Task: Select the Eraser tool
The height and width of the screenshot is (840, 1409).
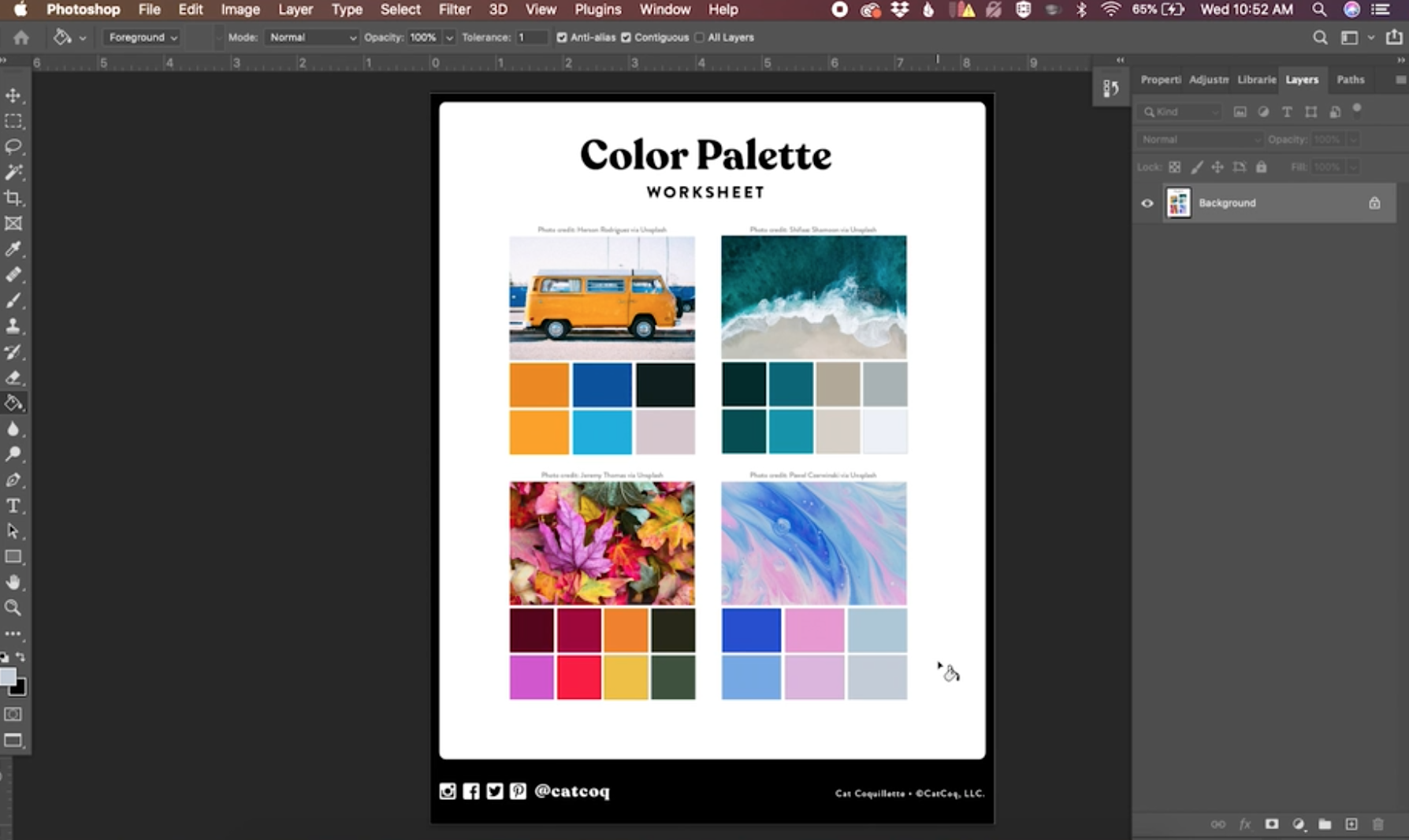Action: [x=13, y=377]
